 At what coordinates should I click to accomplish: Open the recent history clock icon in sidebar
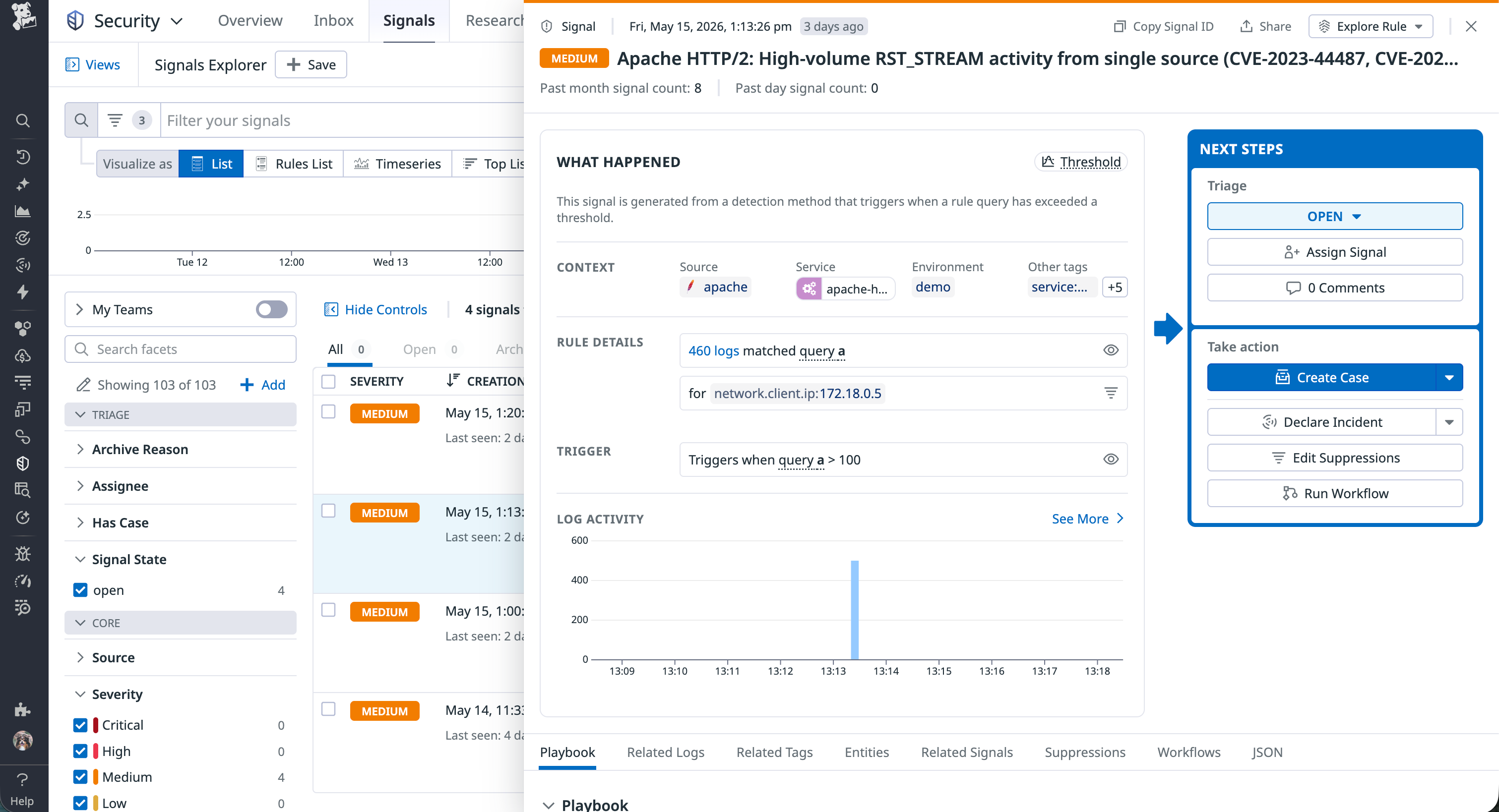point(23,157)
